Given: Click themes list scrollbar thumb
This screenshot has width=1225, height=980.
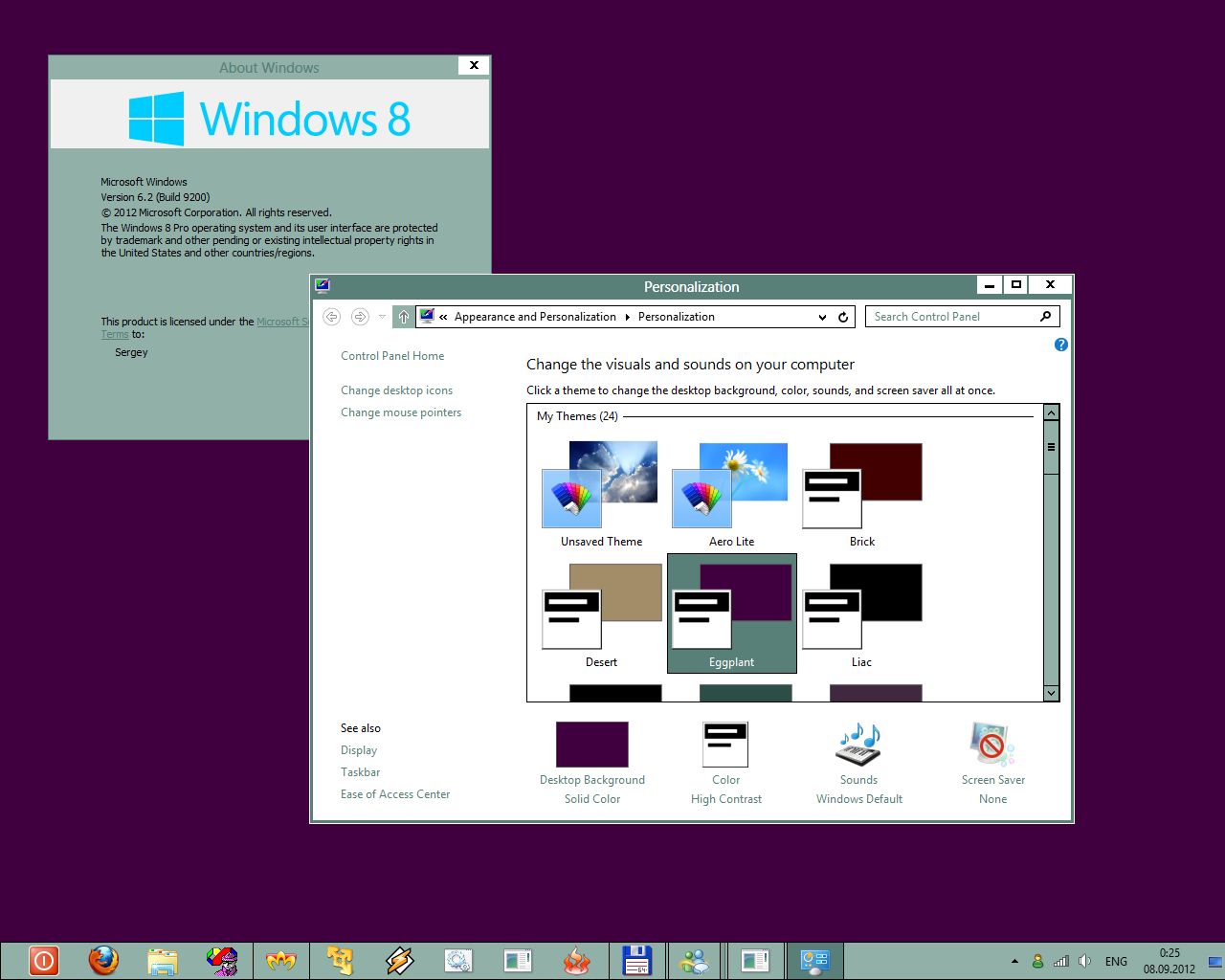Looking at the screenshot, I should tap(1051, 447).
